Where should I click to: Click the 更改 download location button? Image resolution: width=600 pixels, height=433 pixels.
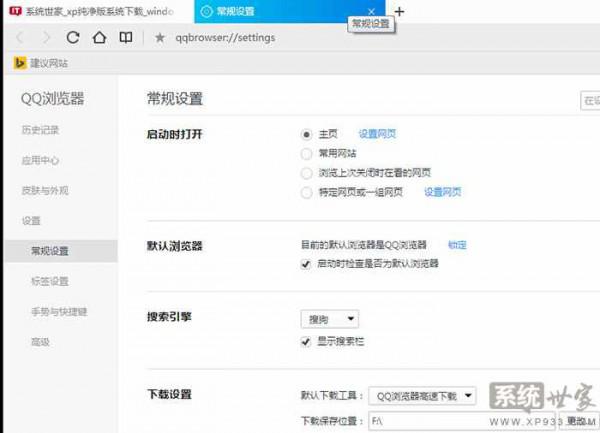click(x=579, y=422)
